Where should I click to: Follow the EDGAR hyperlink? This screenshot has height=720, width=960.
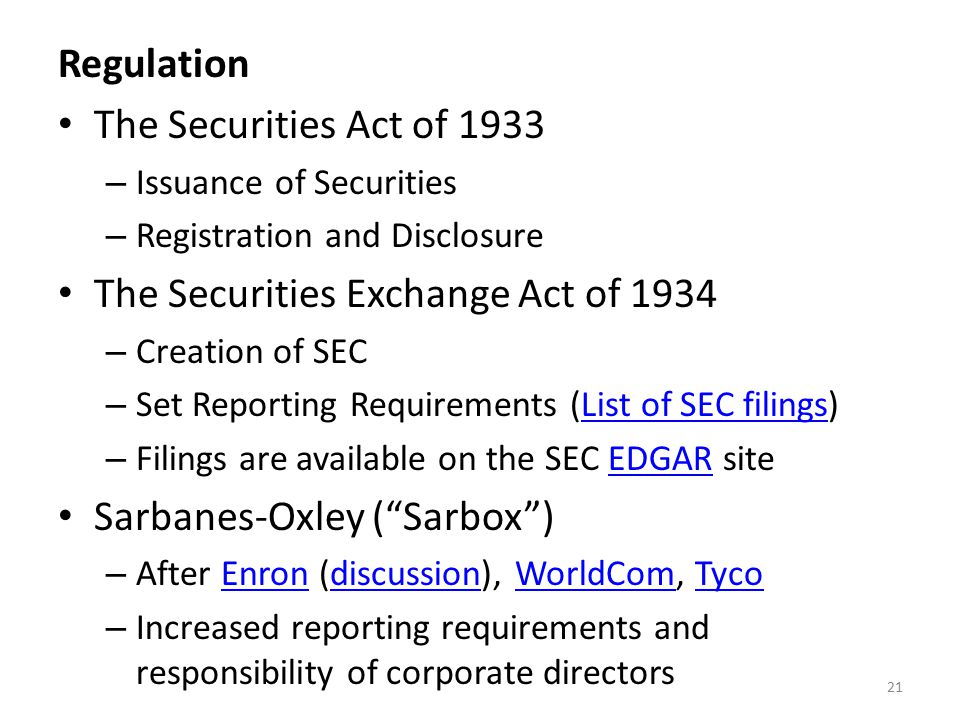point(660,459)
